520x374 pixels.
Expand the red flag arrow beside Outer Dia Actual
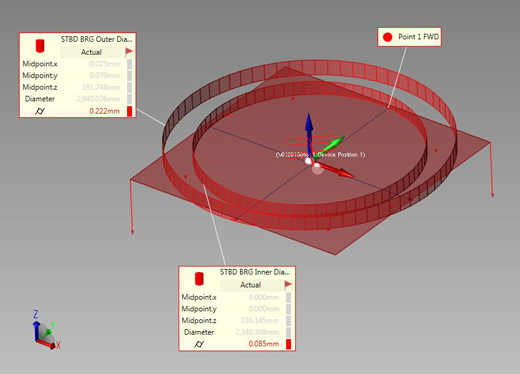(x=129, y=52)
